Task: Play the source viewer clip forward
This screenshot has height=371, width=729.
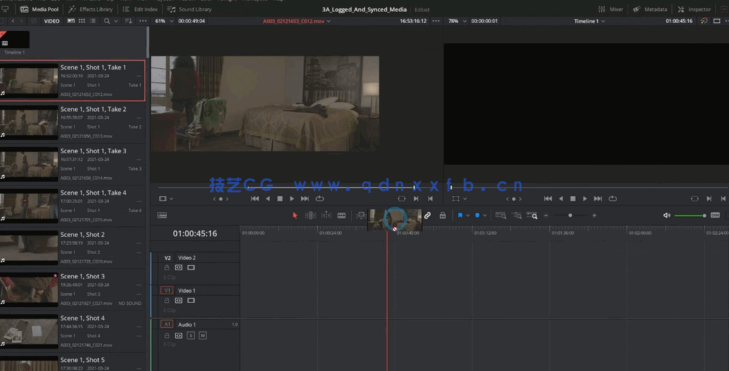Action: (x=292, y=199)
